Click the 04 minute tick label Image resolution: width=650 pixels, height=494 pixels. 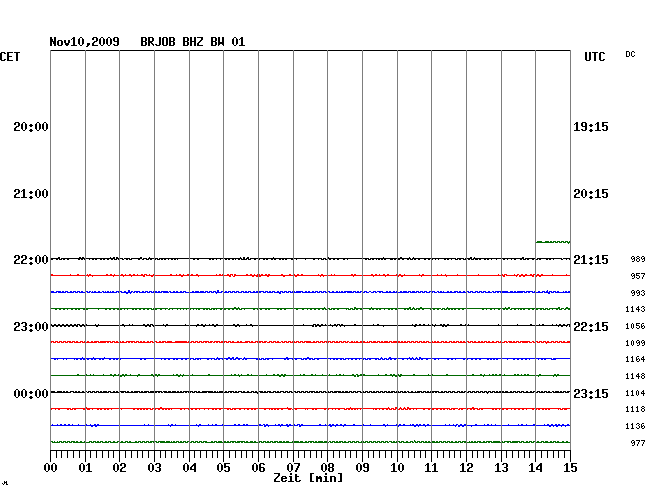[x=189, y=468]
